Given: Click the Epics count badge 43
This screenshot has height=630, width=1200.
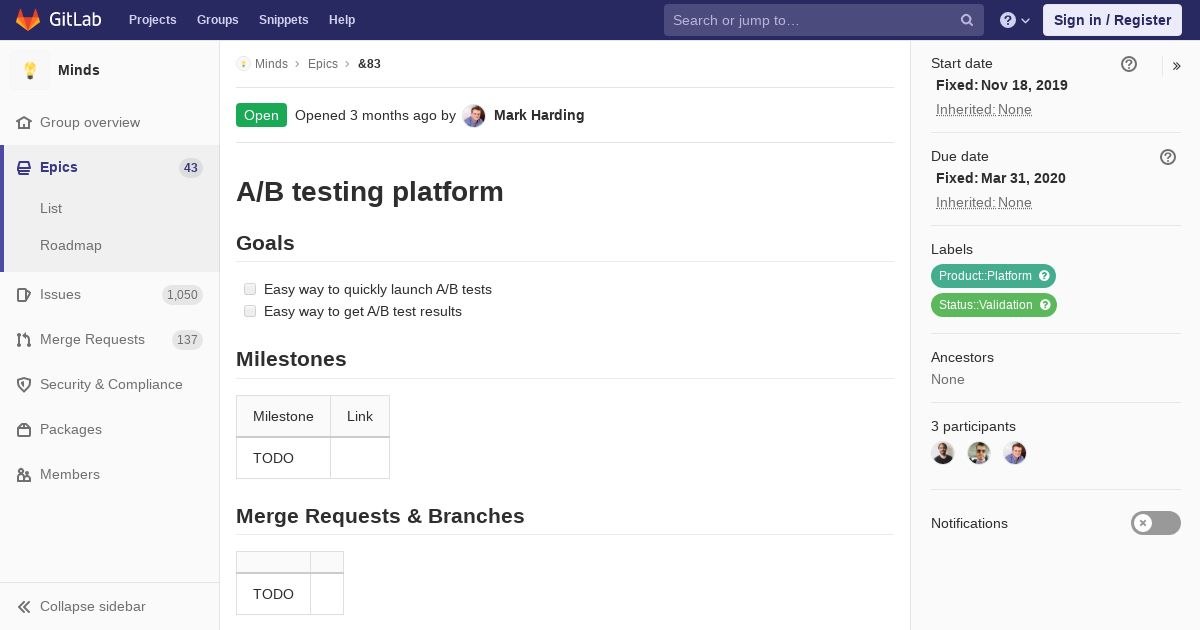Looking at the screenshot, I should [191, 168].
